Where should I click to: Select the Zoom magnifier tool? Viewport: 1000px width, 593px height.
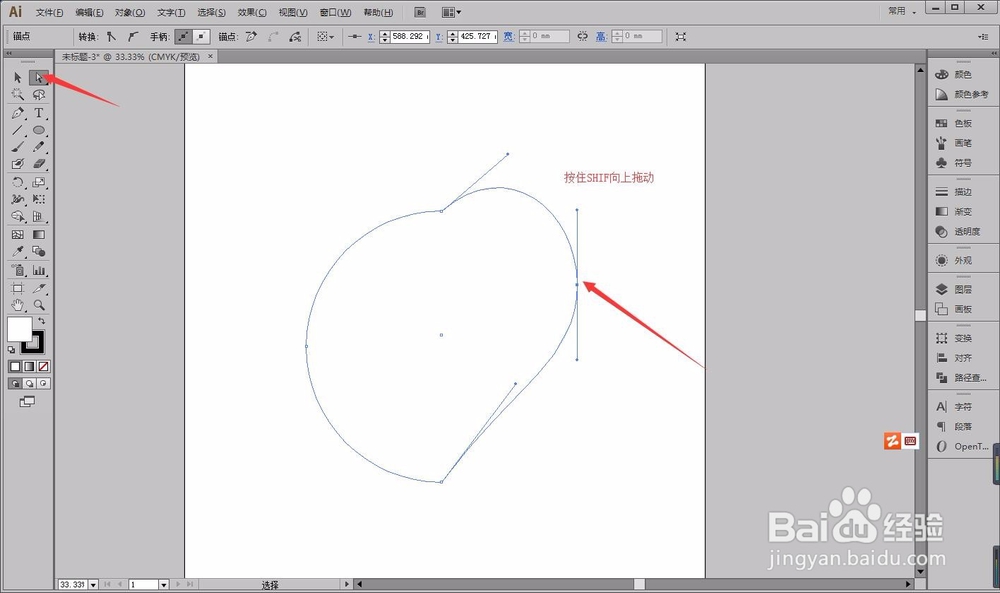click(39, 305)
